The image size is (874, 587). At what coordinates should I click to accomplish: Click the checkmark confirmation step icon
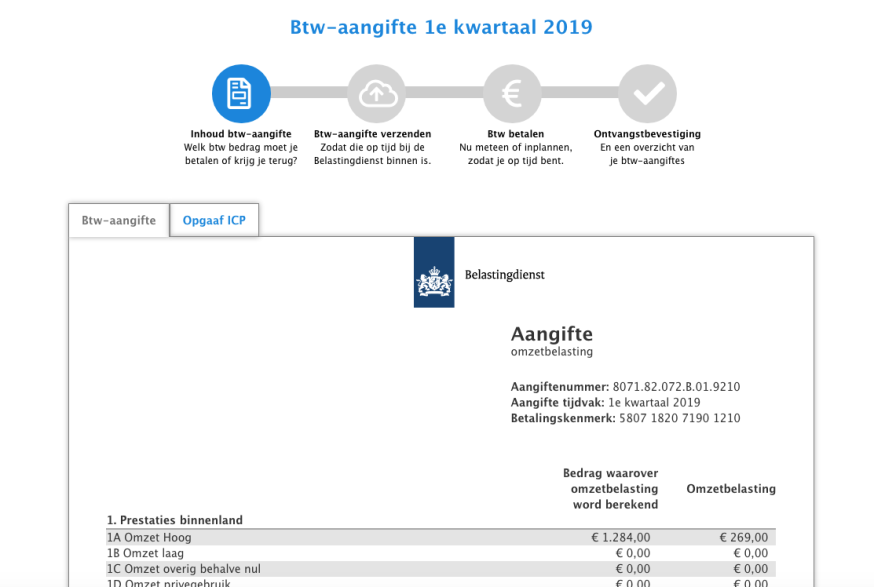click(x=647, y=94)
